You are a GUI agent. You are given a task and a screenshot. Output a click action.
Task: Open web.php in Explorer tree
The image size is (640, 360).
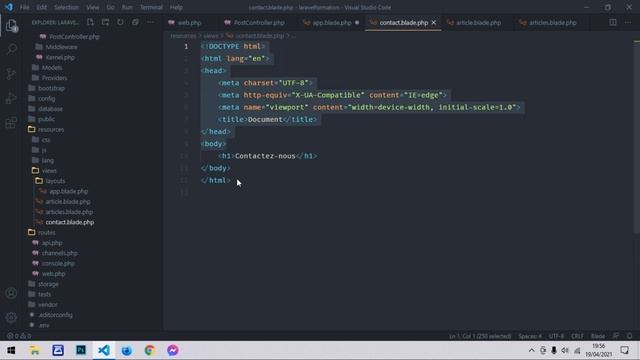coord(53,273)
